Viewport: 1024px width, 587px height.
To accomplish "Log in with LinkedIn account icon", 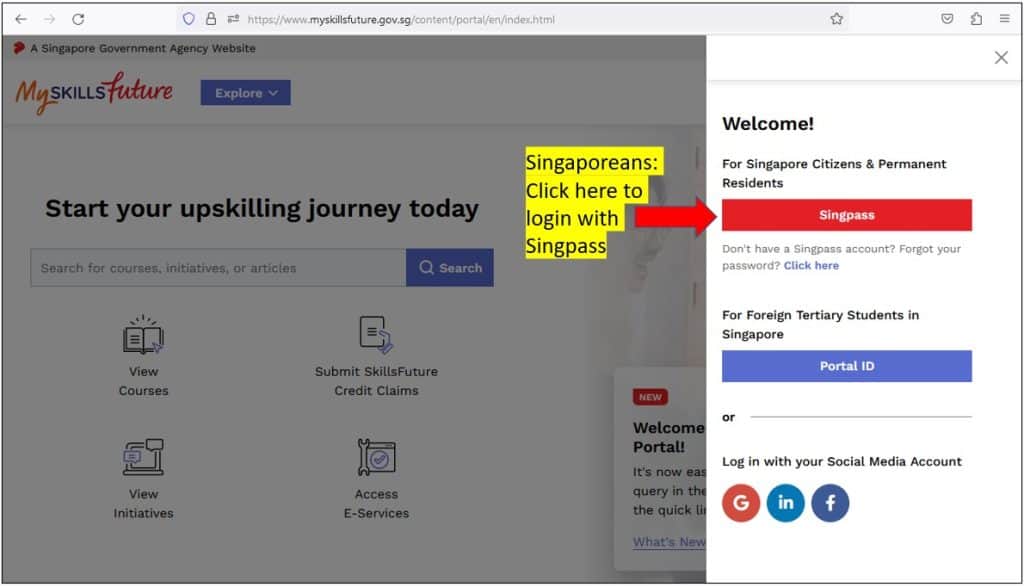I will tap(786, 503).
